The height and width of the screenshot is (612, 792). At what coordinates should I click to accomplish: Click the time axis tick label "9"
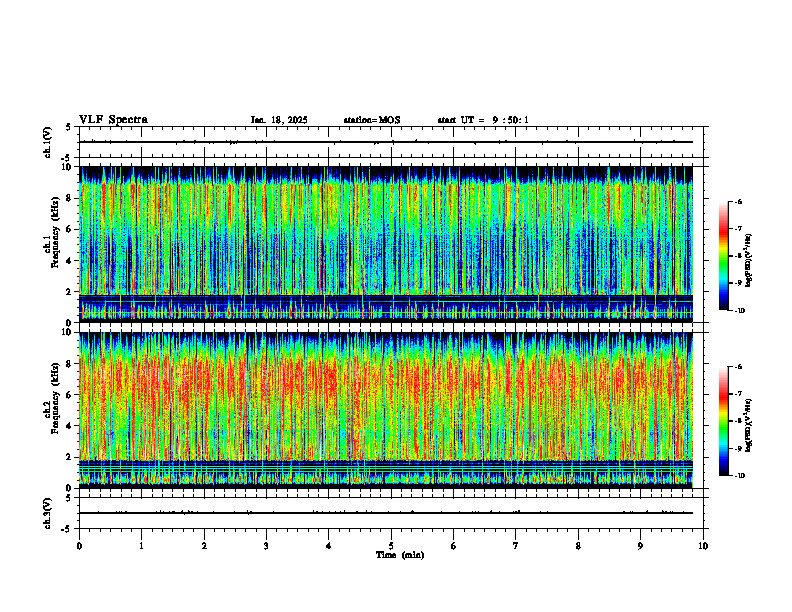pyautogui.click(x=640, y=546)
